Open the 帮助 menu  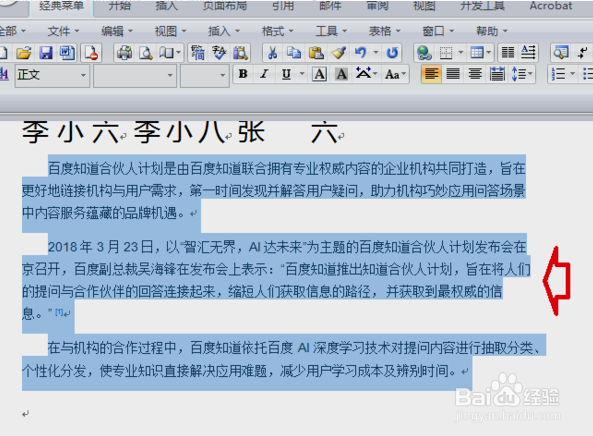pyautogui.click(x=492, y=31)
